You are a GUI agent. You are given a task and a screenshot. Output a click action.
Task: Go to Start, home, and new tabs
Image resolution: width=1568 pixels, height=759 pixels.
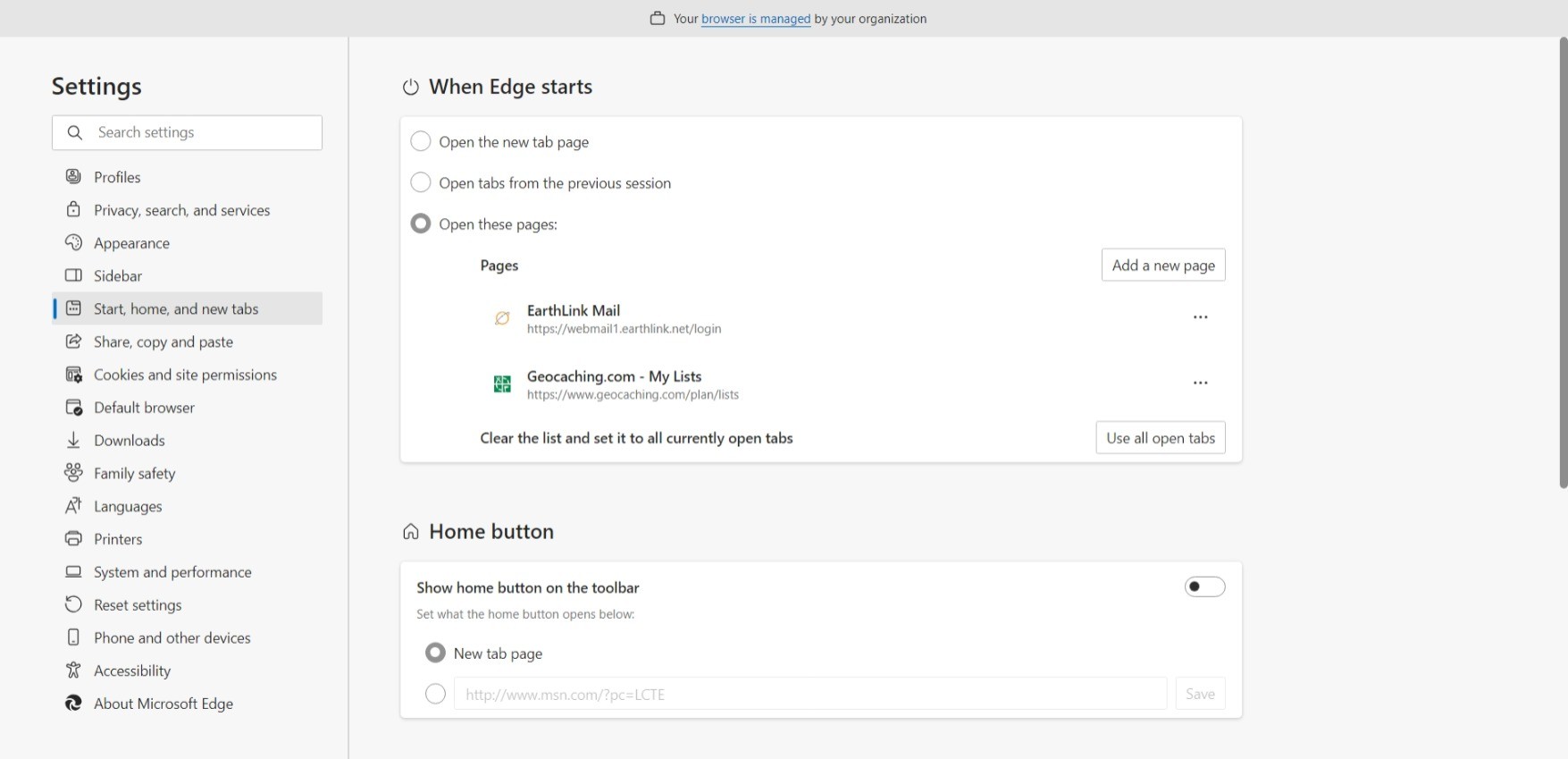tap(188, 308)
